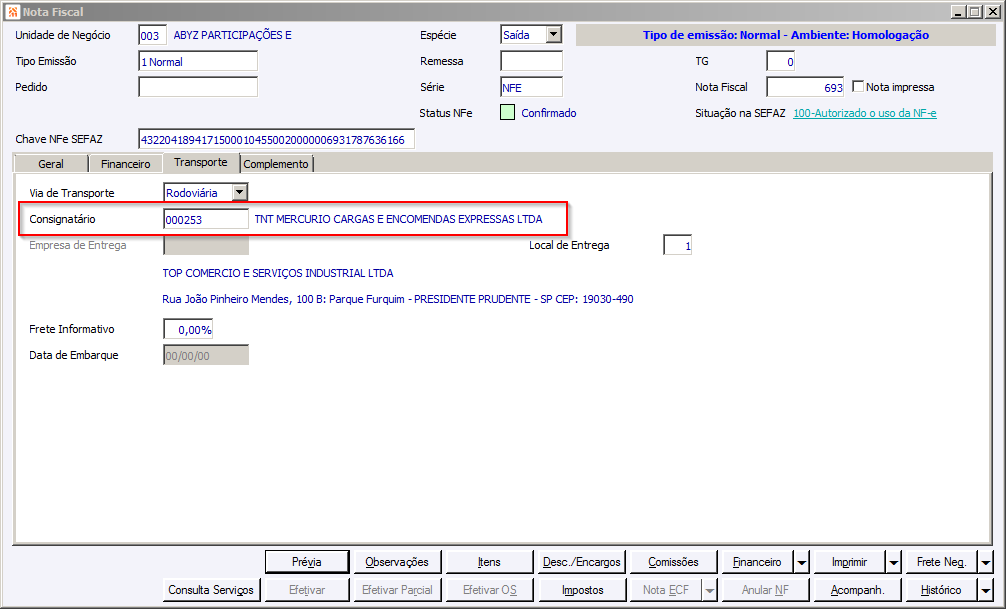This screenshot has height=609, width=1006.
Task: Open the Histórico dropdown arrow
Action: [x=985, y=590]
